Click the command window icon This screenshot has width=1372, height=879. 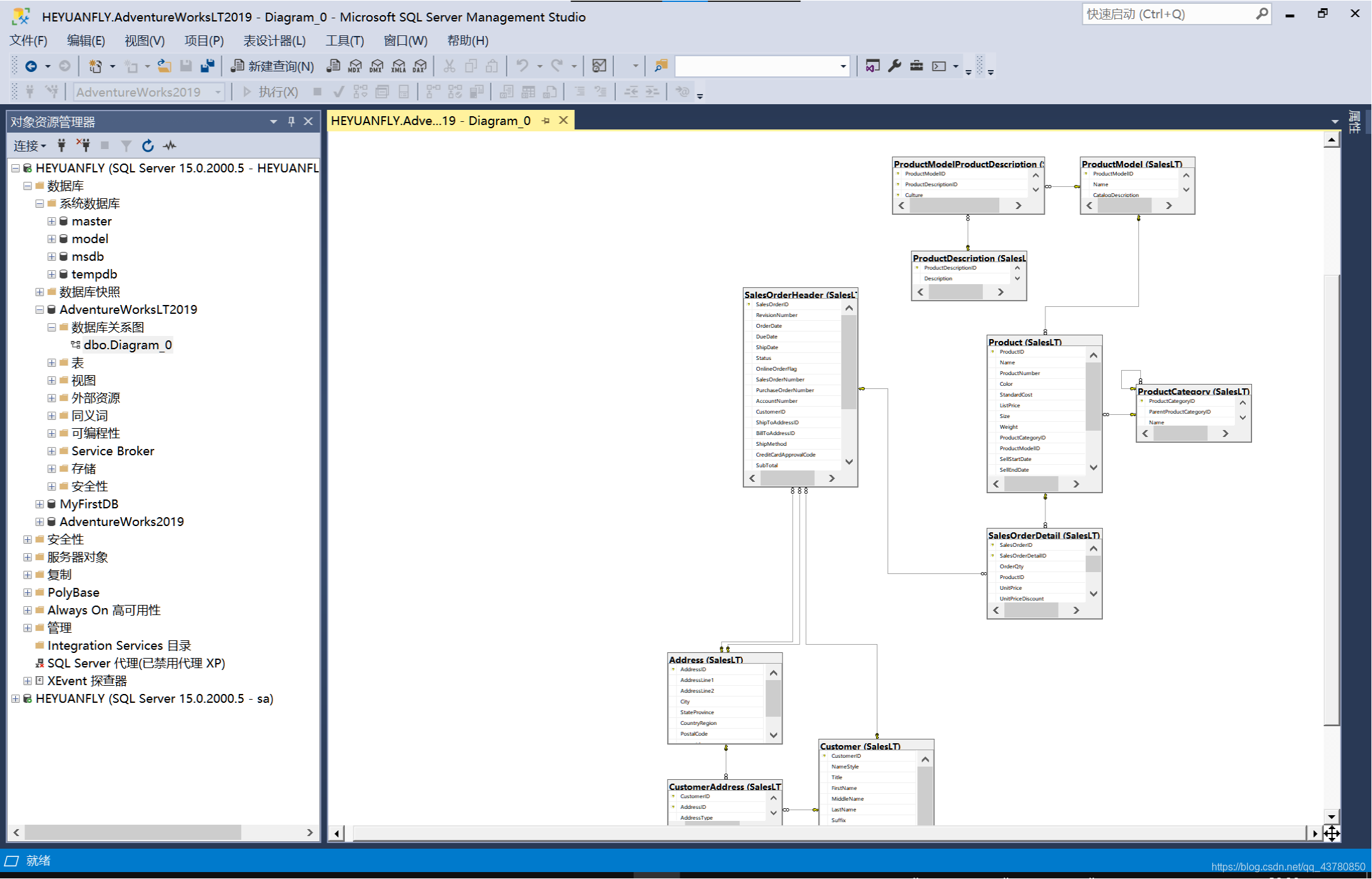[939, 66]
